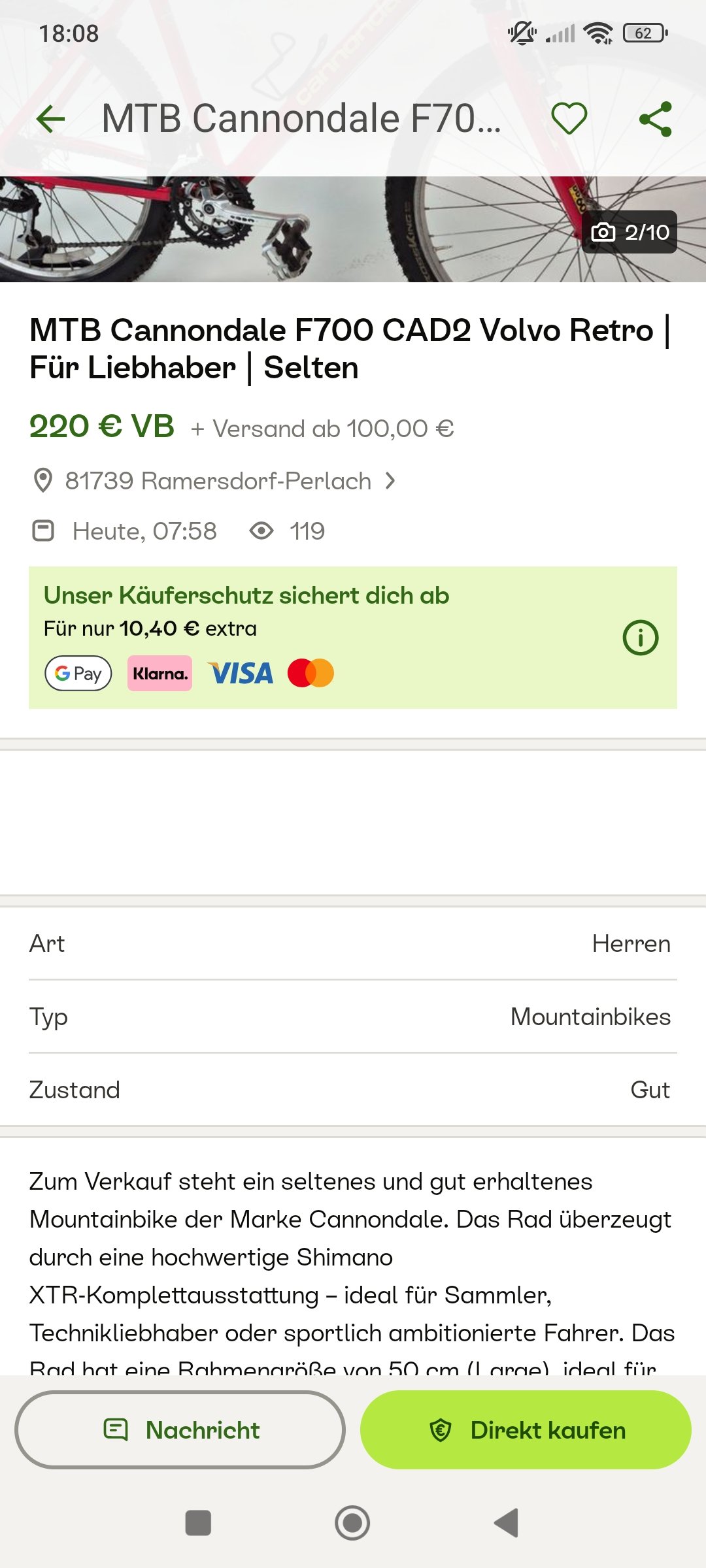Tap the location pin icon
Image resolution: width=706 pixels, height=1568 pixels.
tap(43, 481)
